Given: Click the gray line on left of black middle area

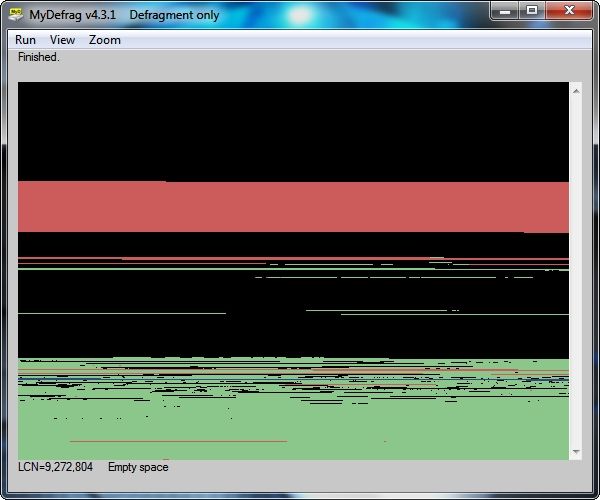Looking at the screenshot, I should [122, 314].
